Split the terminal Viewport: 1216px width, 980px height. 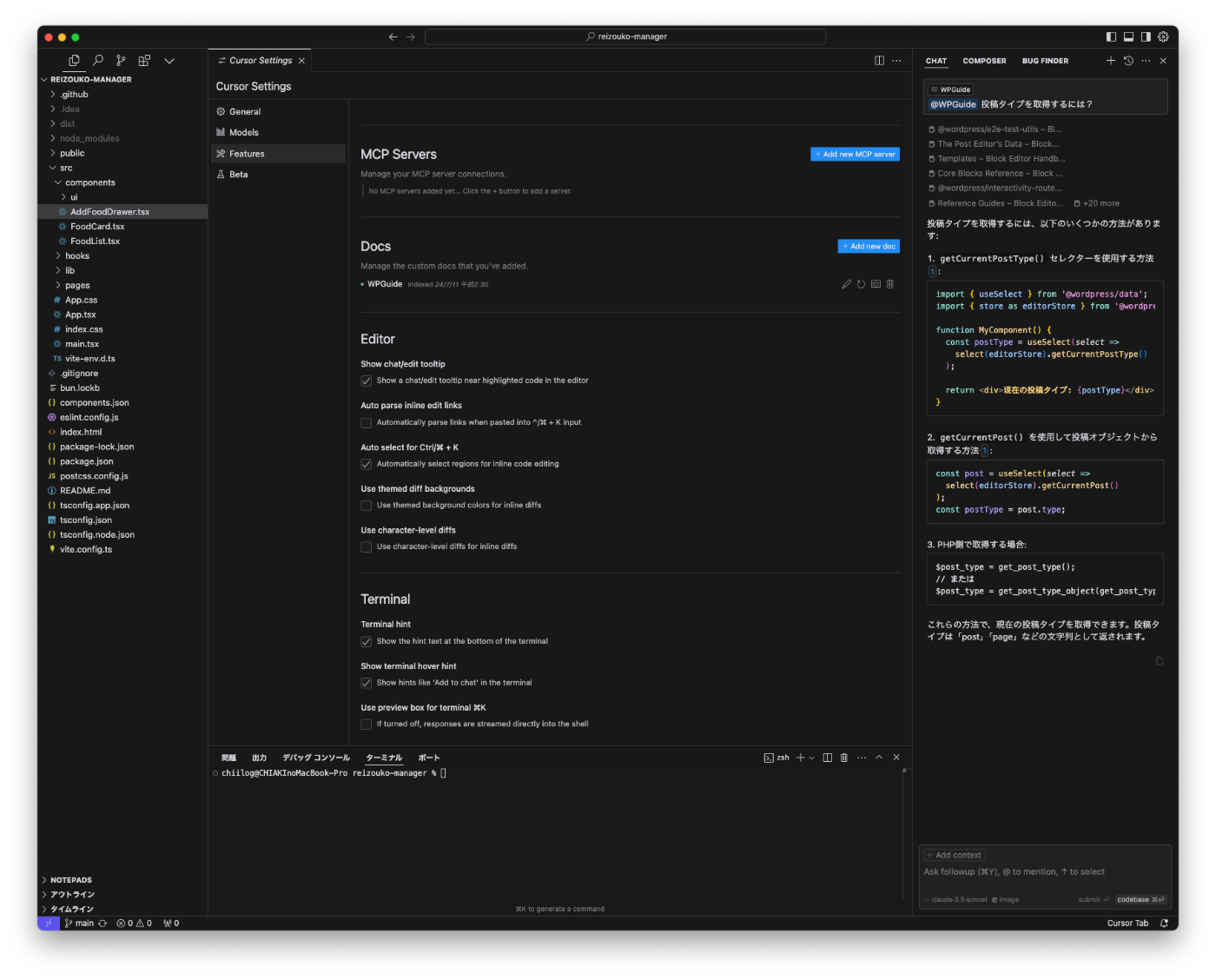827,758
